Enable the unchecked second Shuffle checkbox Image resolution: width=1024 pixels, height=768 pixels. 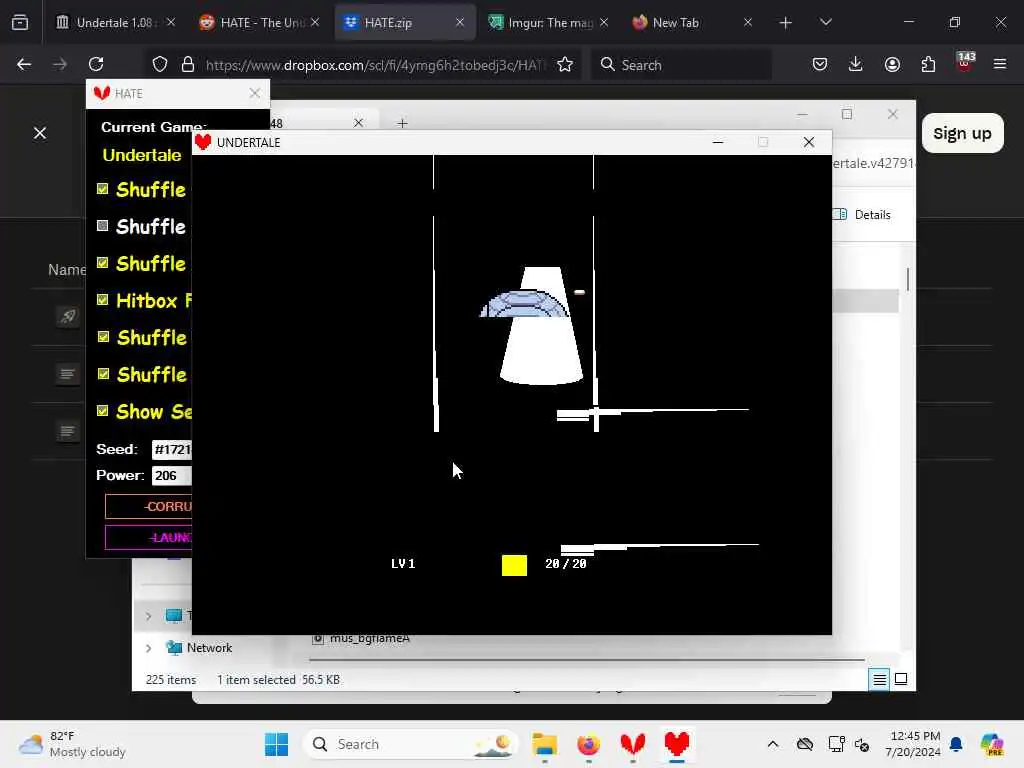103,226
